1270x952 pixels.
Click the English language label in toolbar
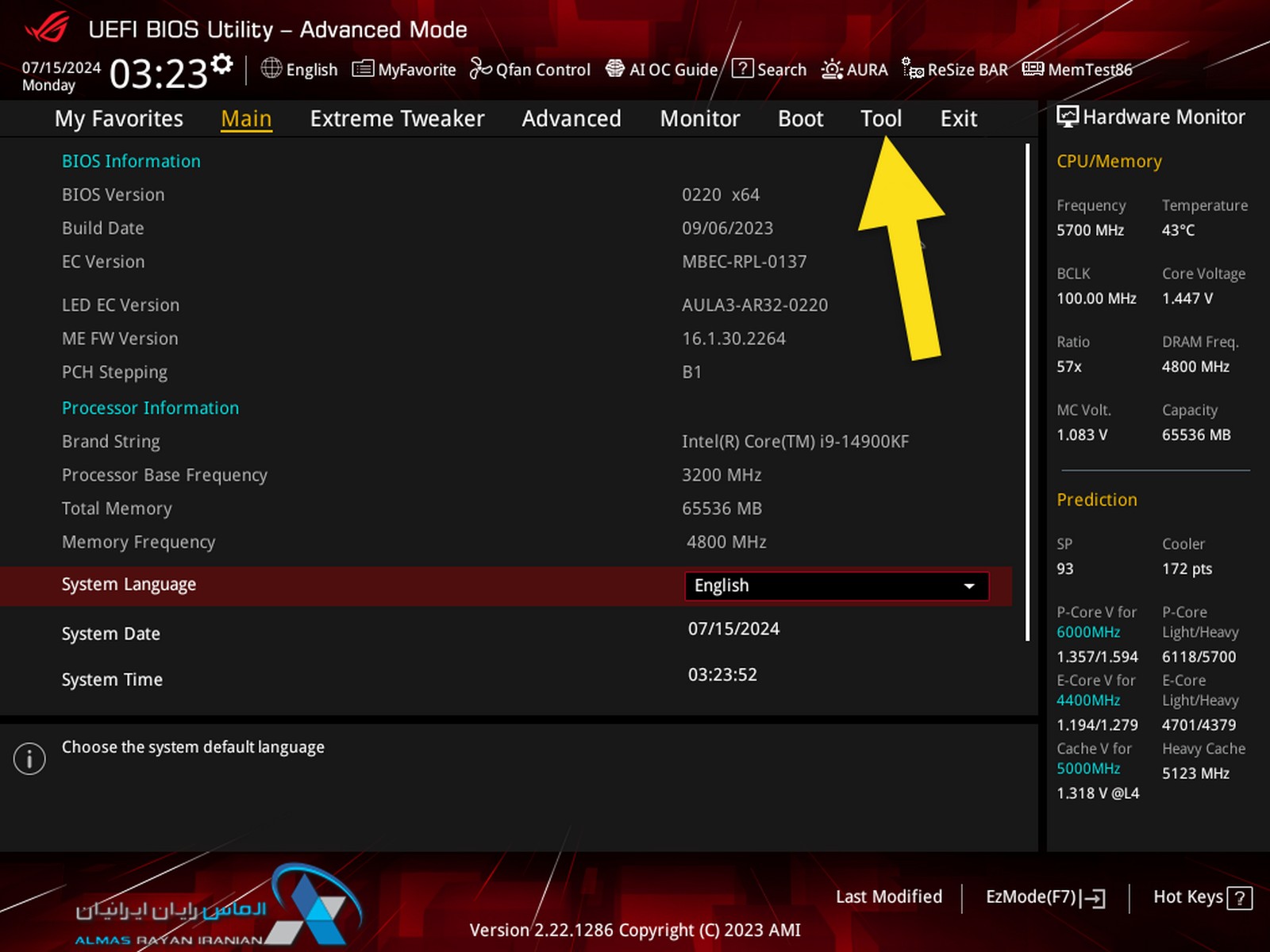(x=312, y=70)
